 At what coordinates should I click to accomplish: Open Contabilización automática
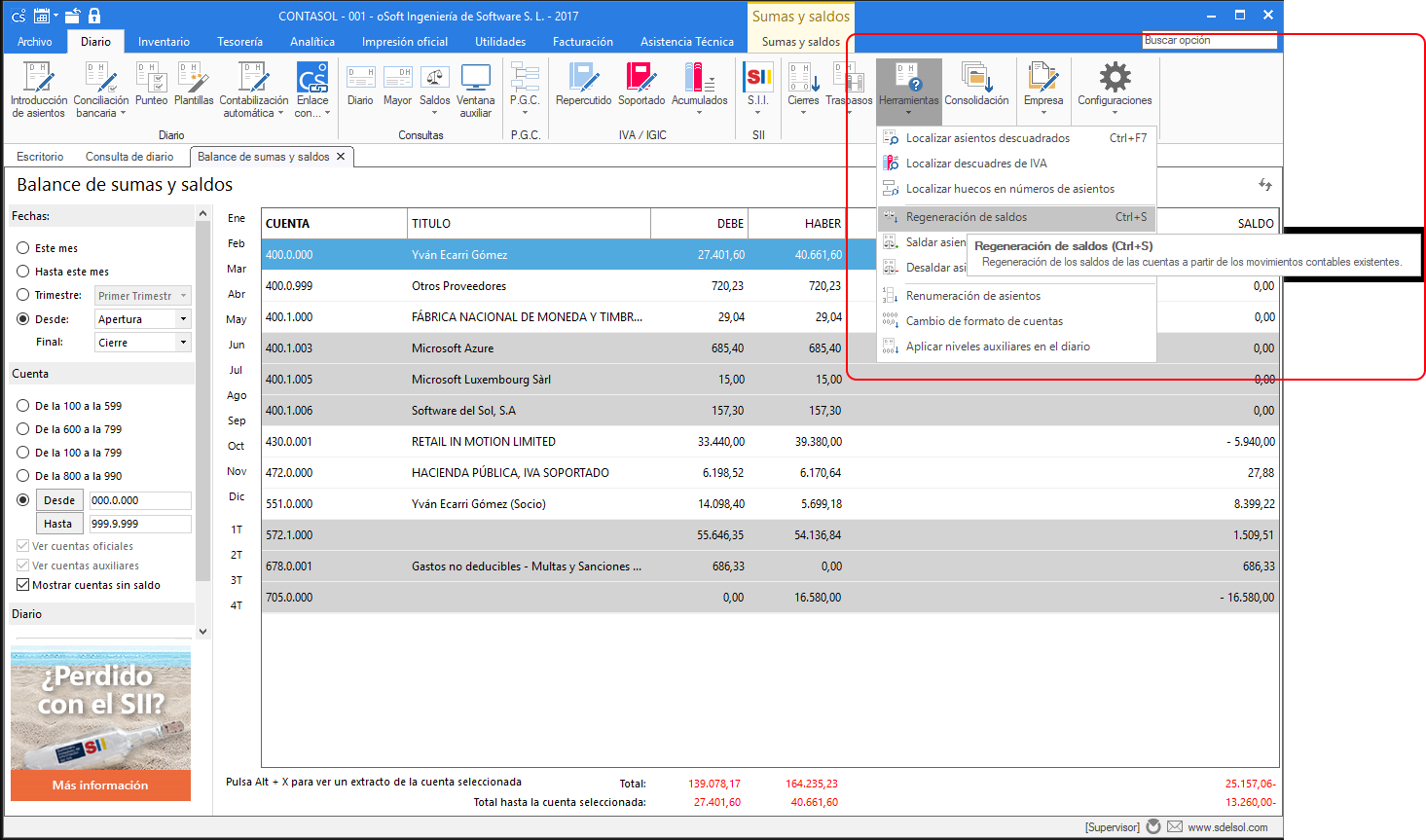pyautogui.click(x=253, y=91)
